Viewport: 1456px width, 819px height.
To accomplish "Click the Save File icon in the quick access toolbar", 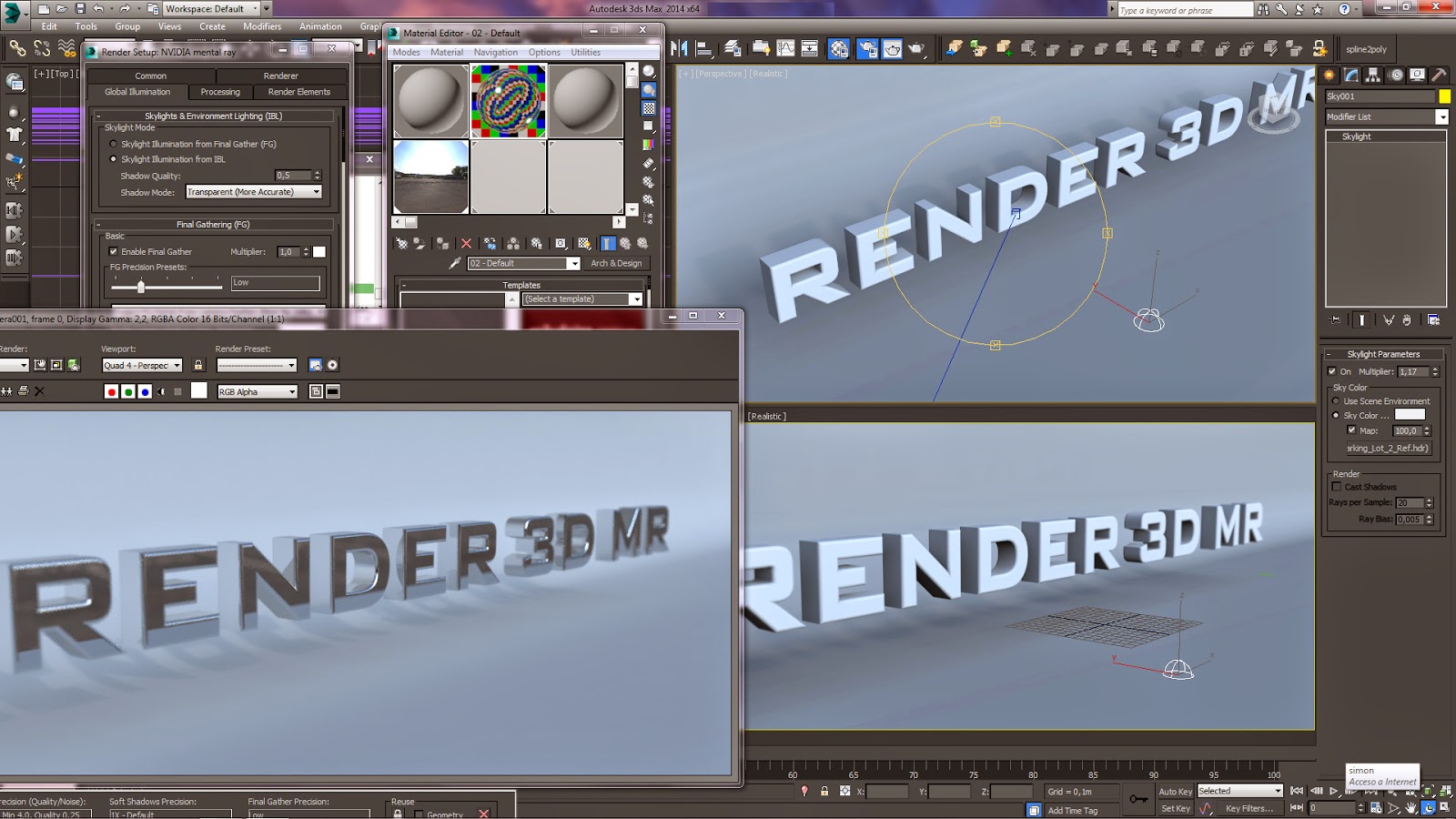I will (x=80, y=9).
